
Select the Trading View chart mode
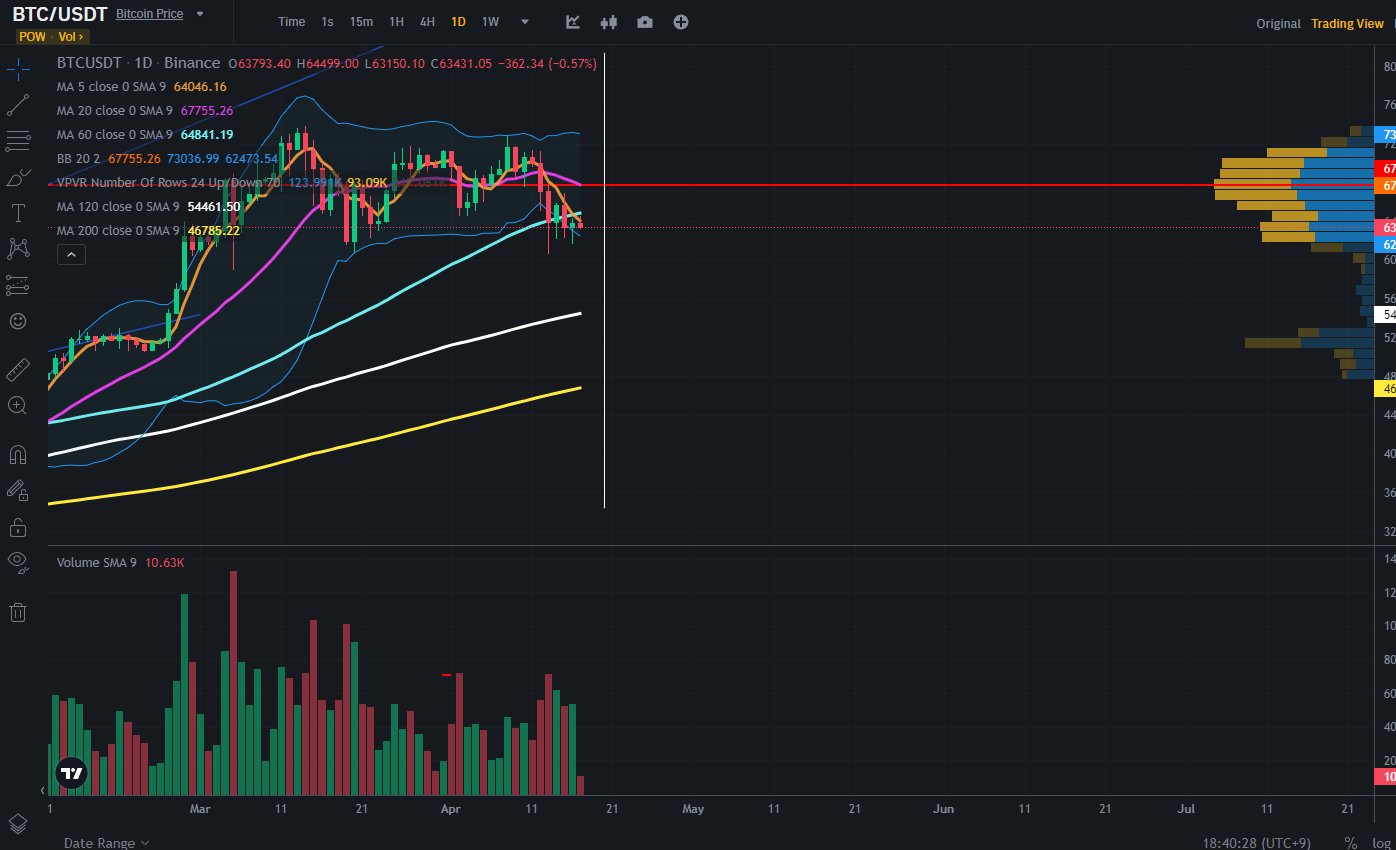click(x=1347, y=24)
